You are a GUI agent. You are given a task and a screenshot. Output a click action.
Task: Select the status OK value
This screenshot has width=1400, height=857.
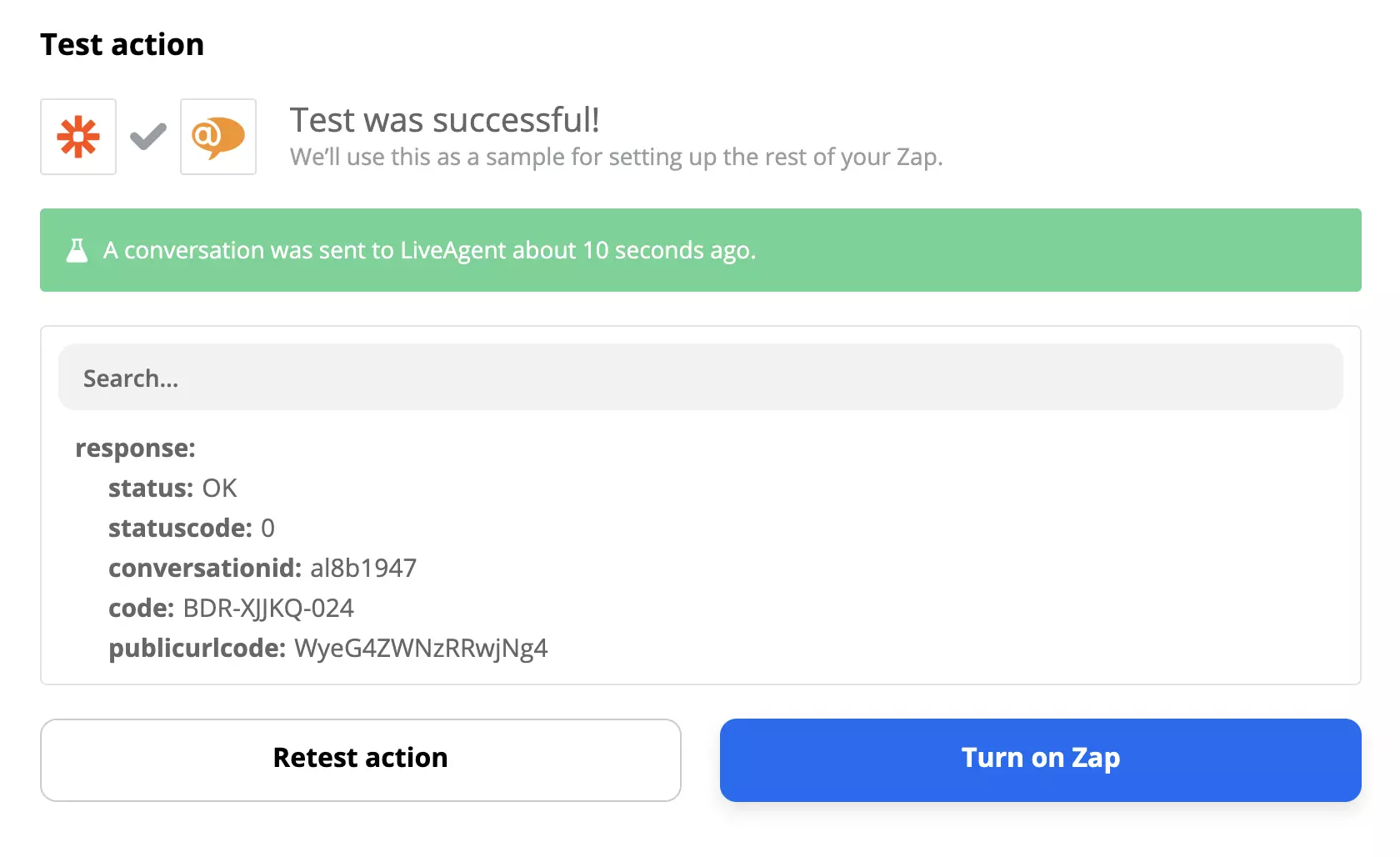point(219,488)
